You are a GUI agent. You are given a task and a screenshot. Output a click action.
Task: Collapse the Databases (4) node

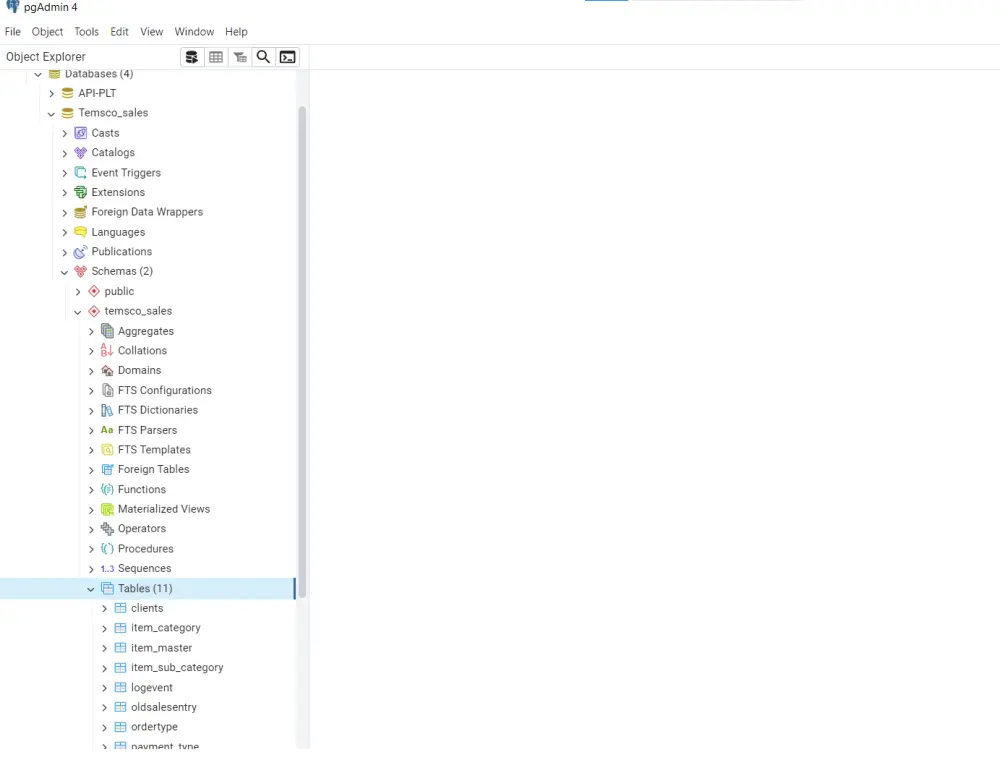(x=38, y=75)
